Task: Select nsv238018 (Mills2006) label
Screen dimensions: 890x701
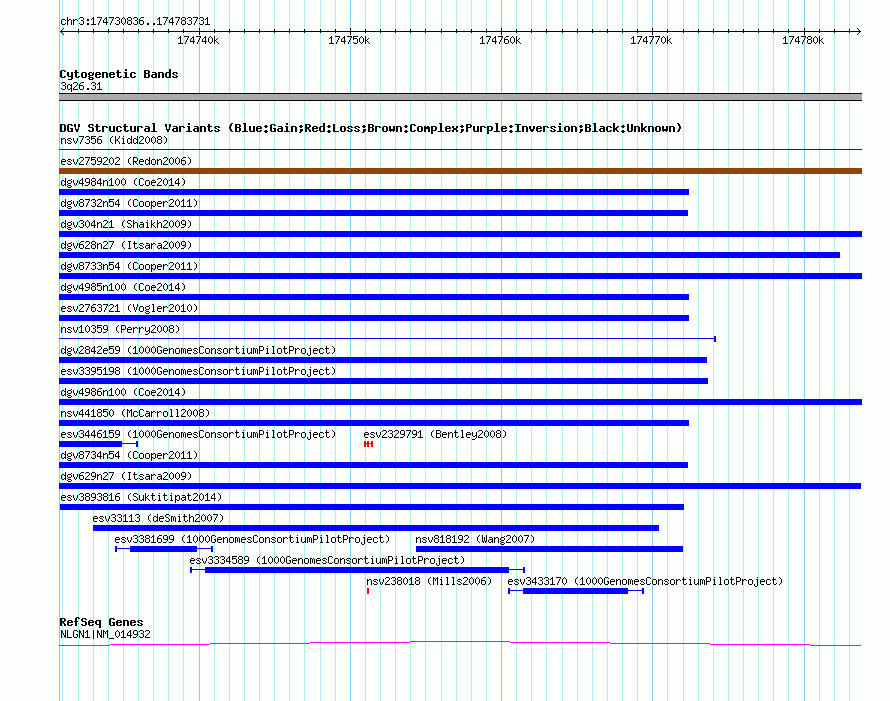Action: (x=429, y=581)
